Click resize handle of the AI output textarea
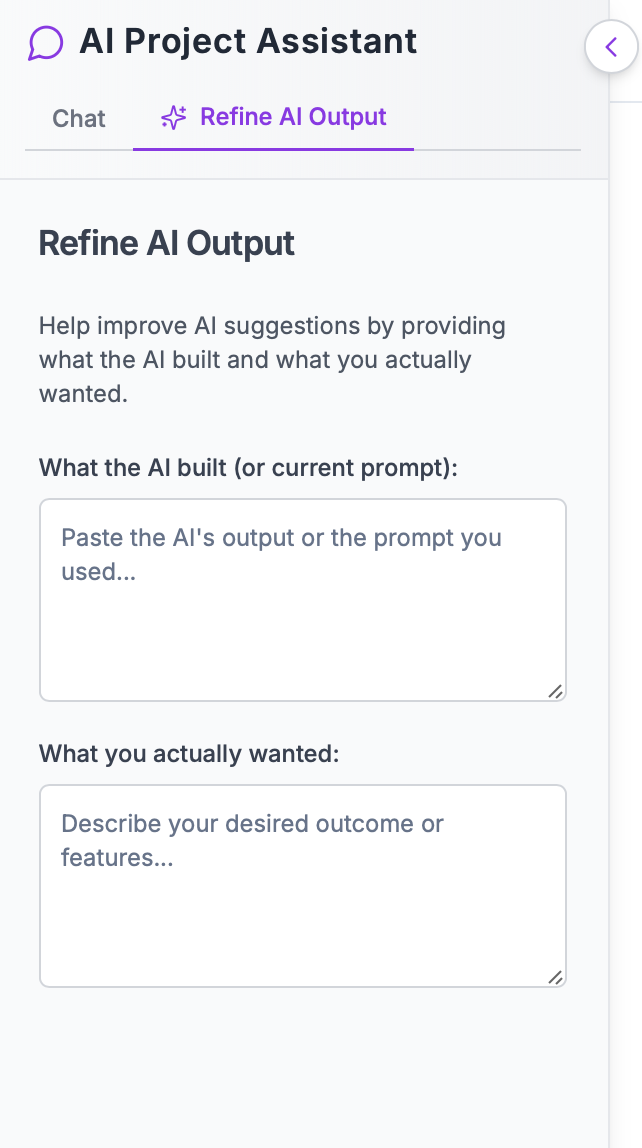The height and width of the screenshot is (1148, 642). 555,690
